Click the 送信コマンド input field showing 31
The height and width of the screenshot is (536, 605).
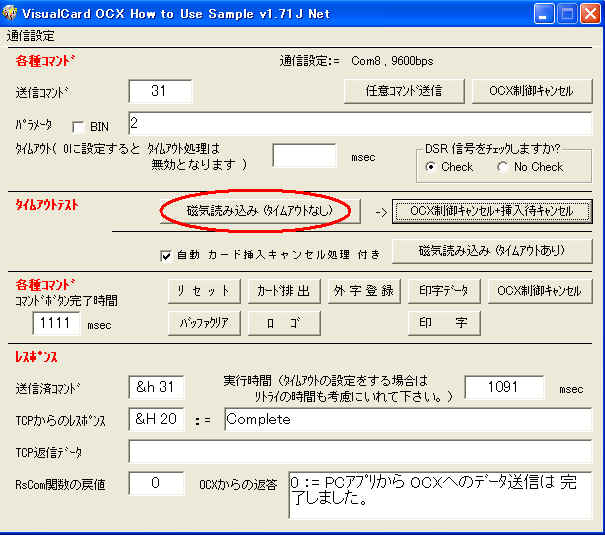[161, 91]
